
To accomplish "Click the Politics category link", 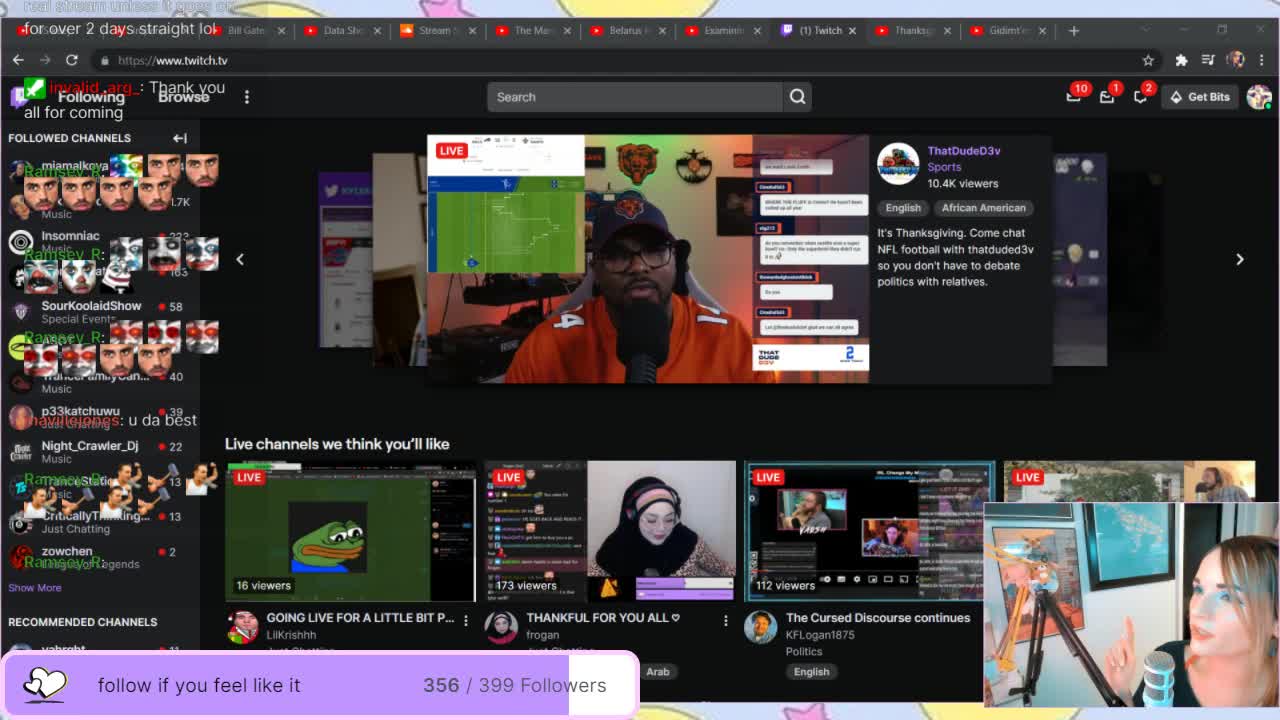I will tap(804, 651).
